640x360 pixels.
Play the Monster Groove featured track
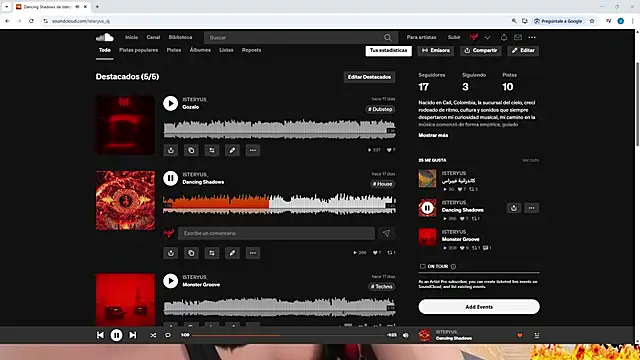pyautogui.click(x=171, y=281)
